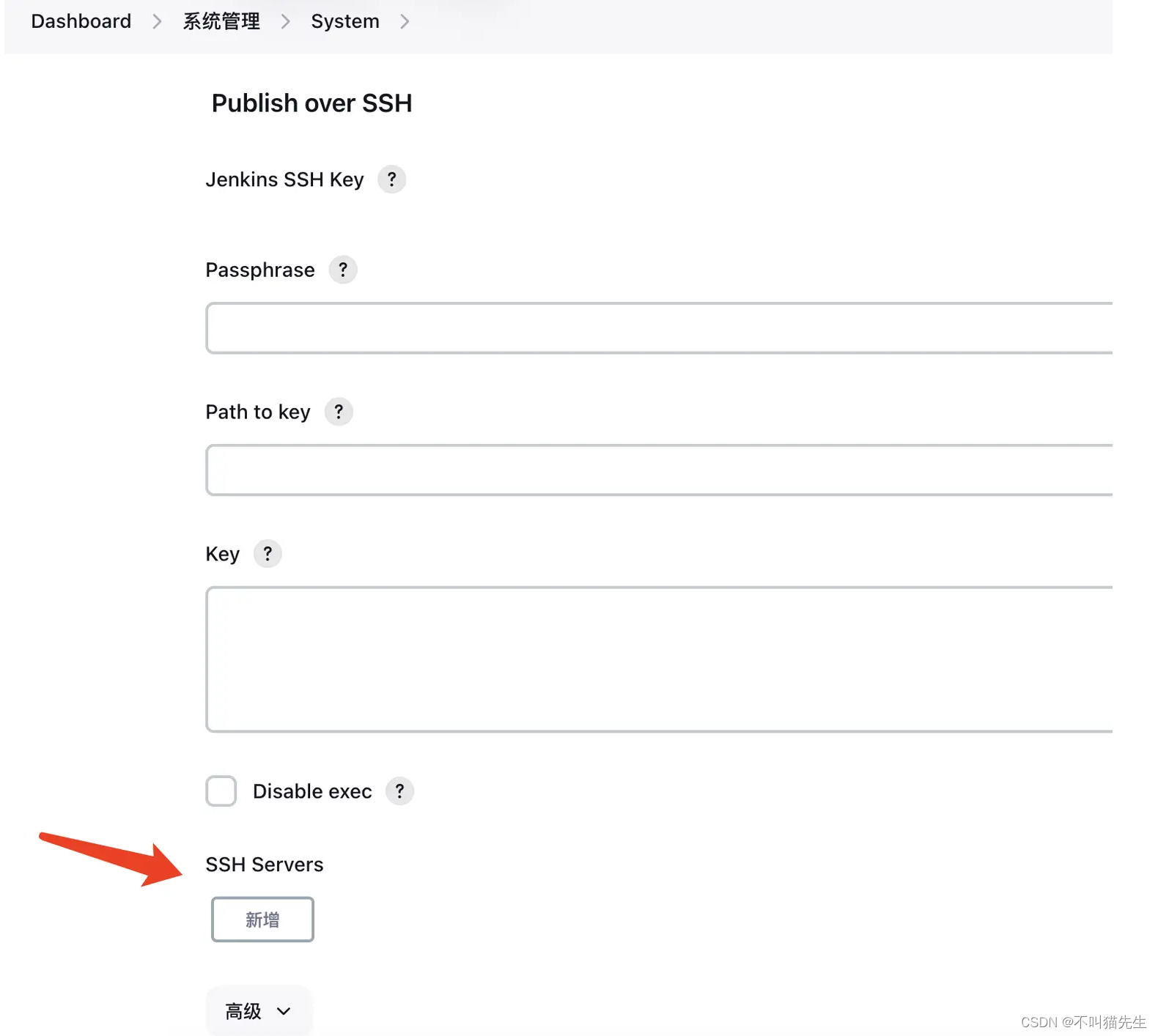Open 系统管理 breadcrumb link
This screenshot has width=1158, height=1036.
click(x=221, y=21)
